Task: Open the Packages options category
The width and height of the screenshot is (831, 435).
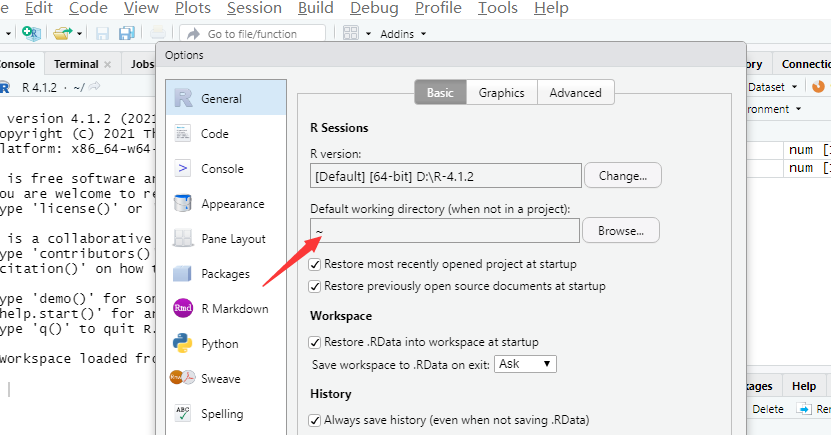Action: point(226,273)
